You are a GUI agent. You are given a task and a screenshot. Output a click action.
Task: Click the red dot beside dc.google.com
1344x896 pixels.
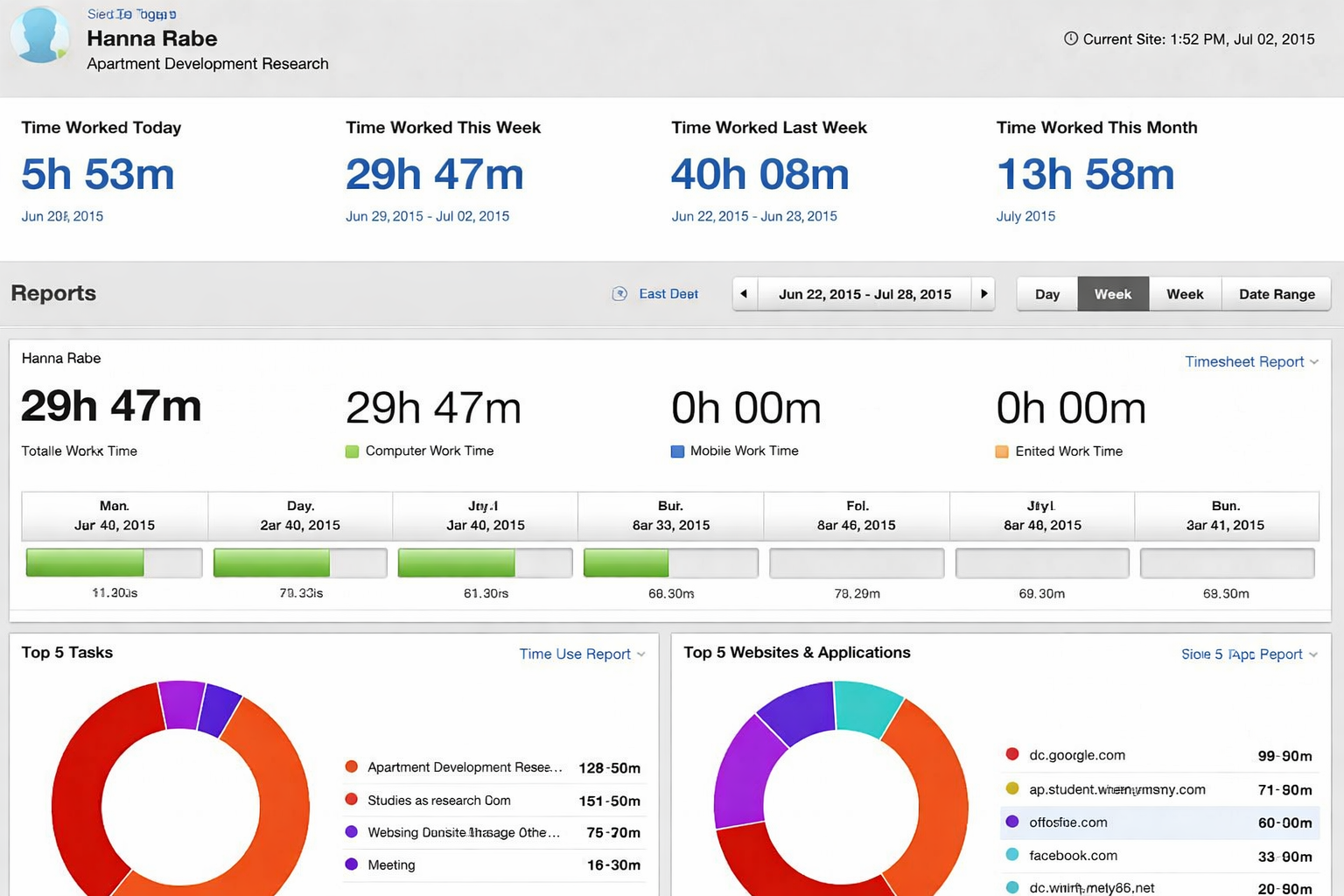click(x=1012, y=754)
